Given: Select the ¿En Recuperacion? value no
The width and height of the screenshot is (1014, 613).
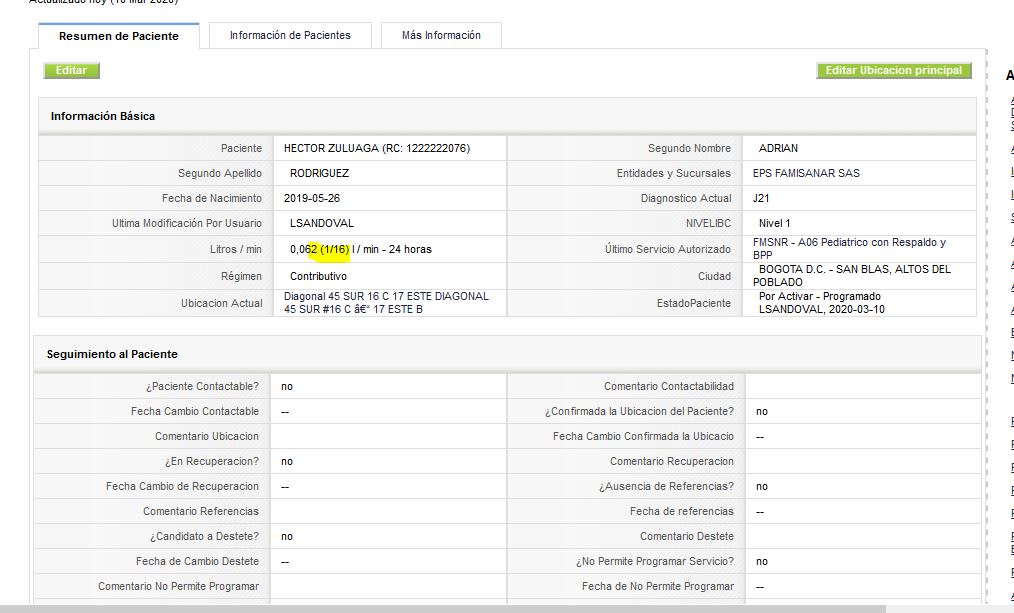Looking at the screenshot, I should click(286, 462).
